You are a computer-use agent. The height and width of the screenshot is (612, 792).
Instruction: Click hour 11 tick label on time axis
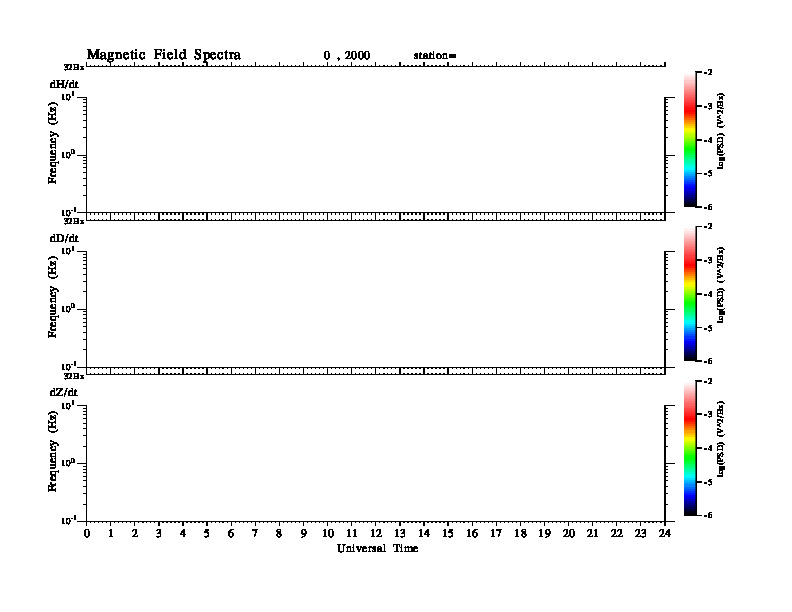(352, 534)
